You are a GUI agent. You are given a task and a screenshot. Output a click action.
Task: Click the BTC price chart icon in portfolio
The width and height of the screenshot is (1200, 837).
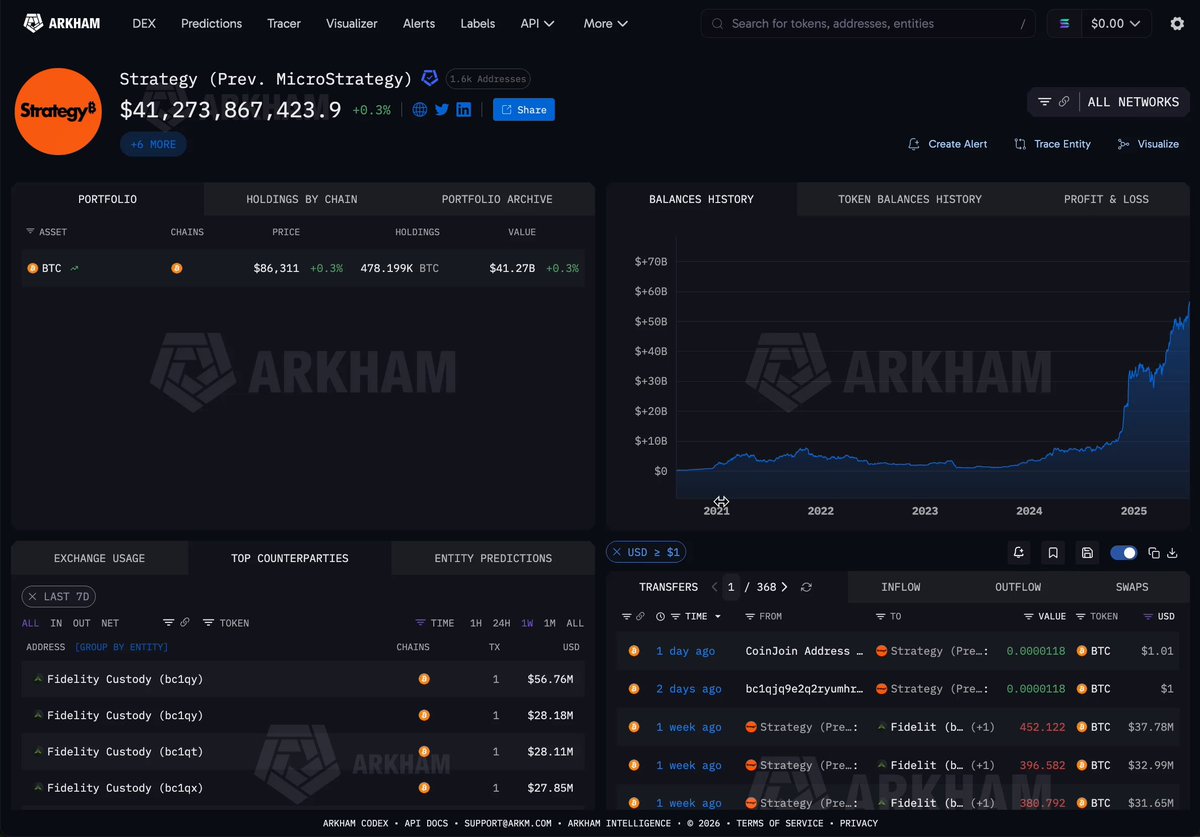coord(75,268)
